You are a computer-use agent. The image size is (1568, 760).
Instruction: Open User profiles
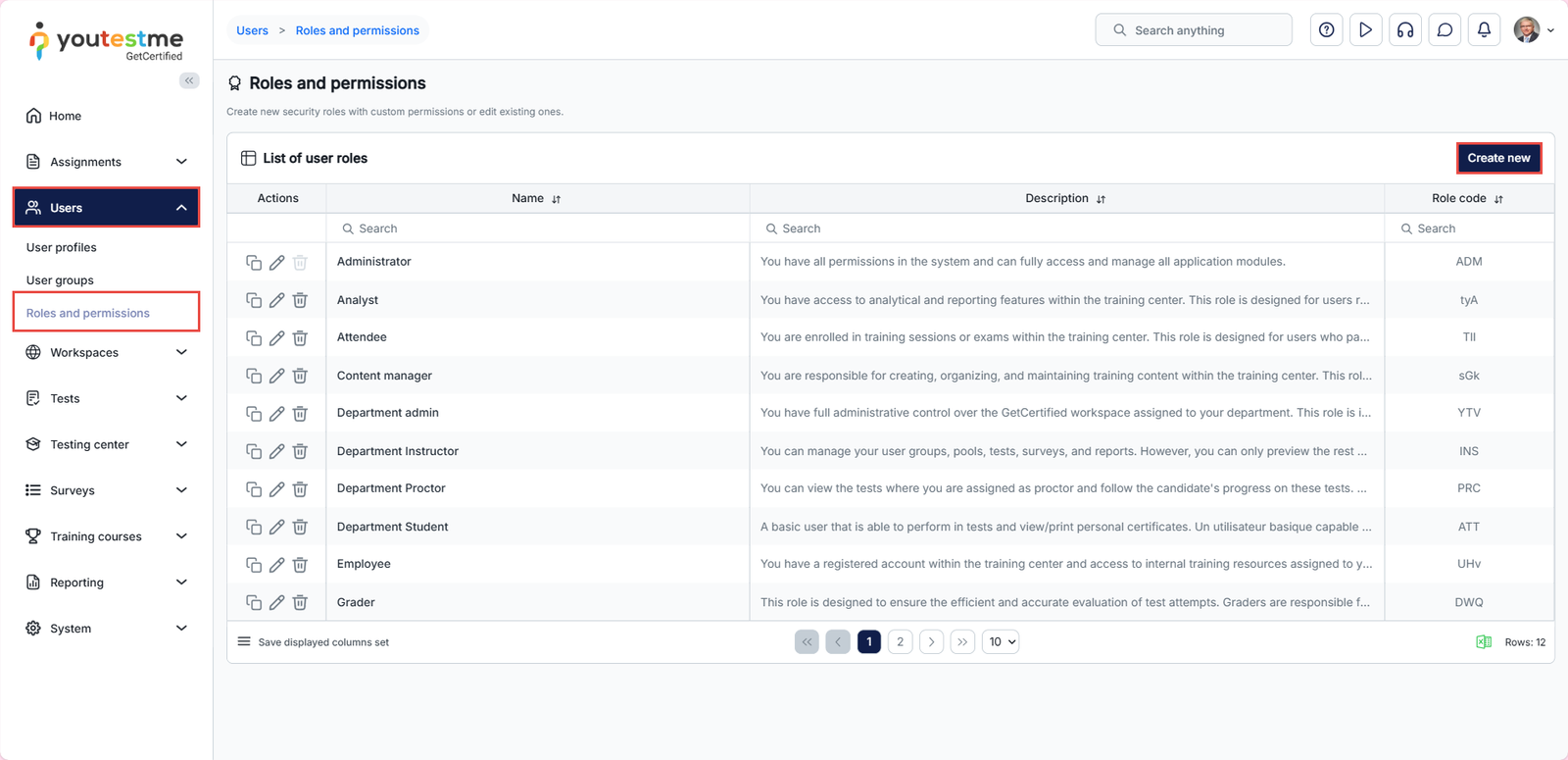pyautogui.click(x=62, y=247)
